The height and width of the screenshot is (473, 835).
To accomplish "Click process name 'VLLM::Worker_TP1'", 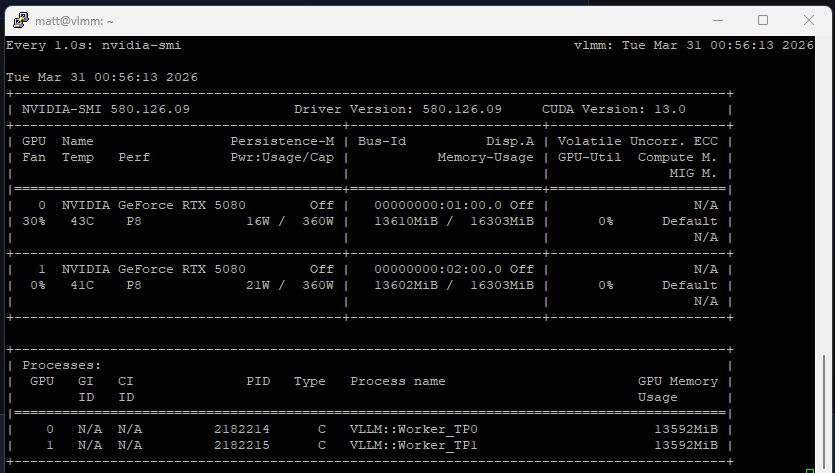I will click(x=414, y=445).
